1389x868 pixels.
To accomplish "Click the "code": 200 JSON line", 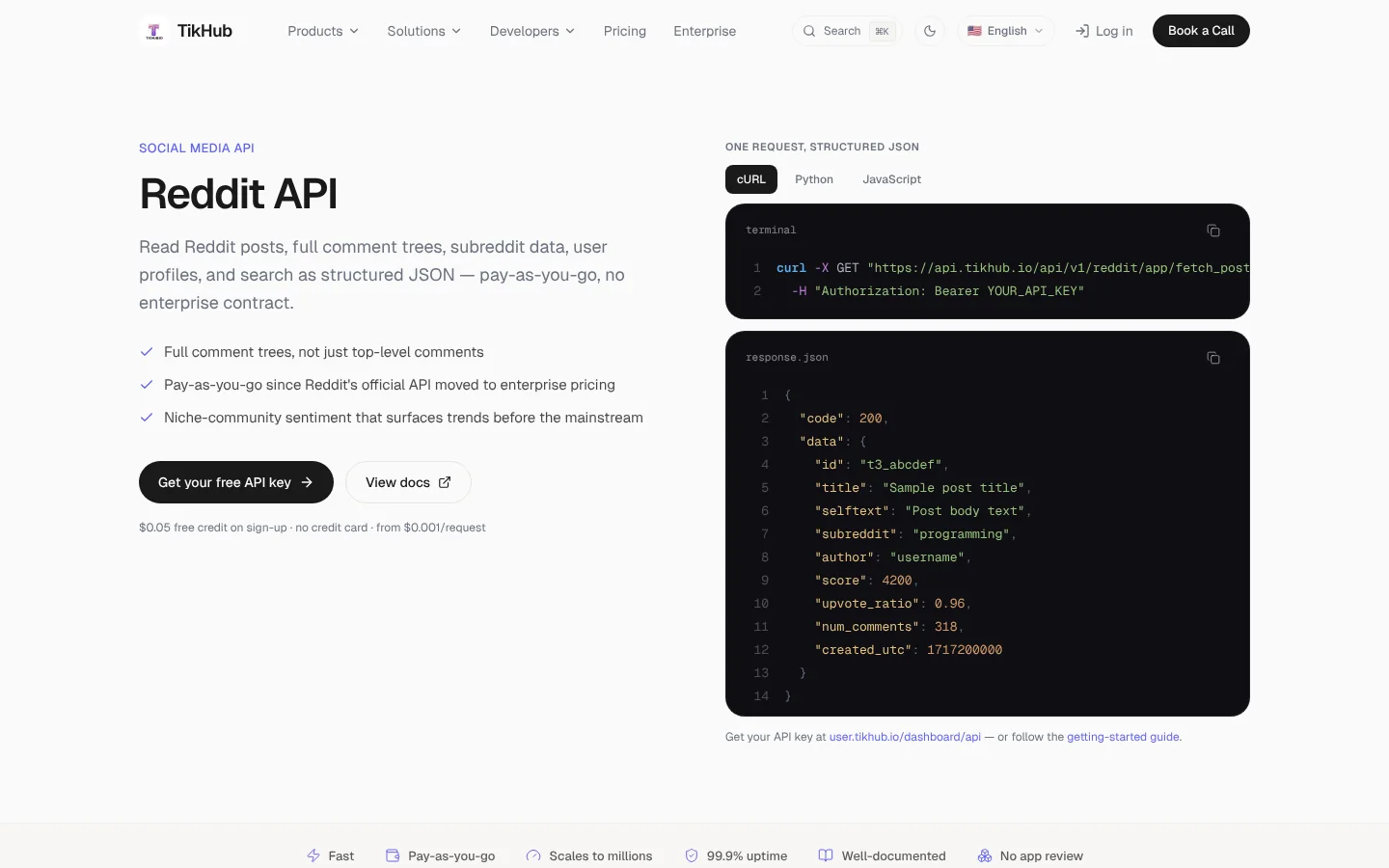I will (x=844, y=419).
